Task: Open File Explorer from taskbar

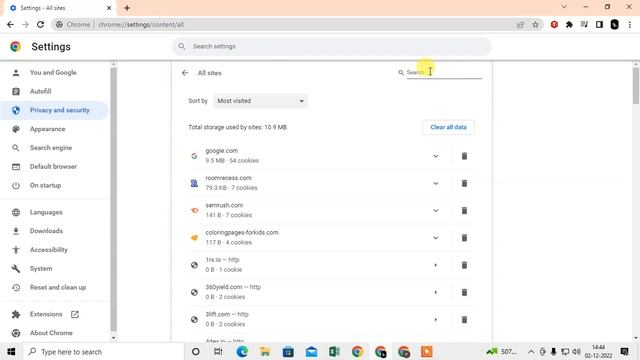Action: pos(265,351)
